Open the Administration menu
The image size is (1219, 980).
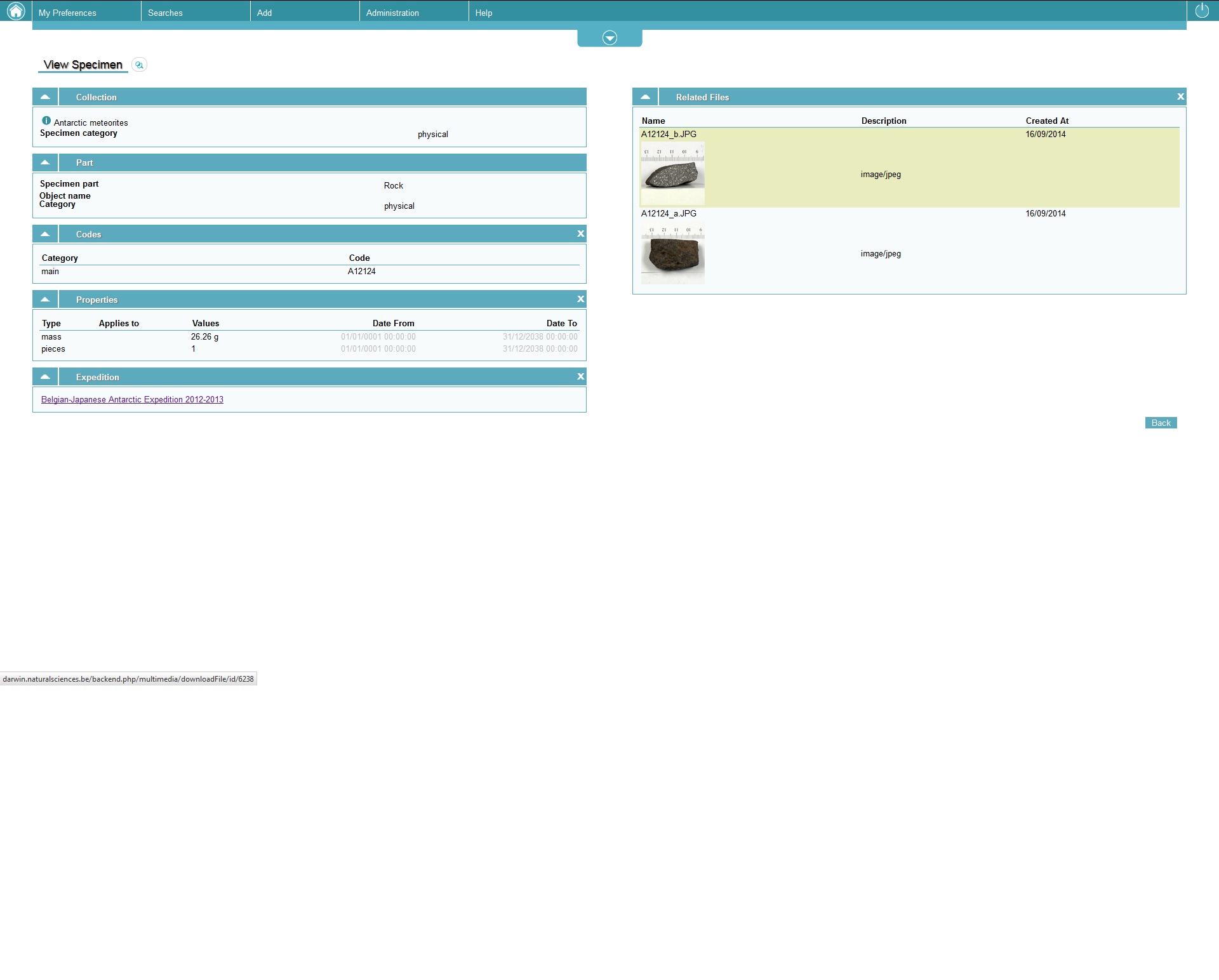[392, 13]
